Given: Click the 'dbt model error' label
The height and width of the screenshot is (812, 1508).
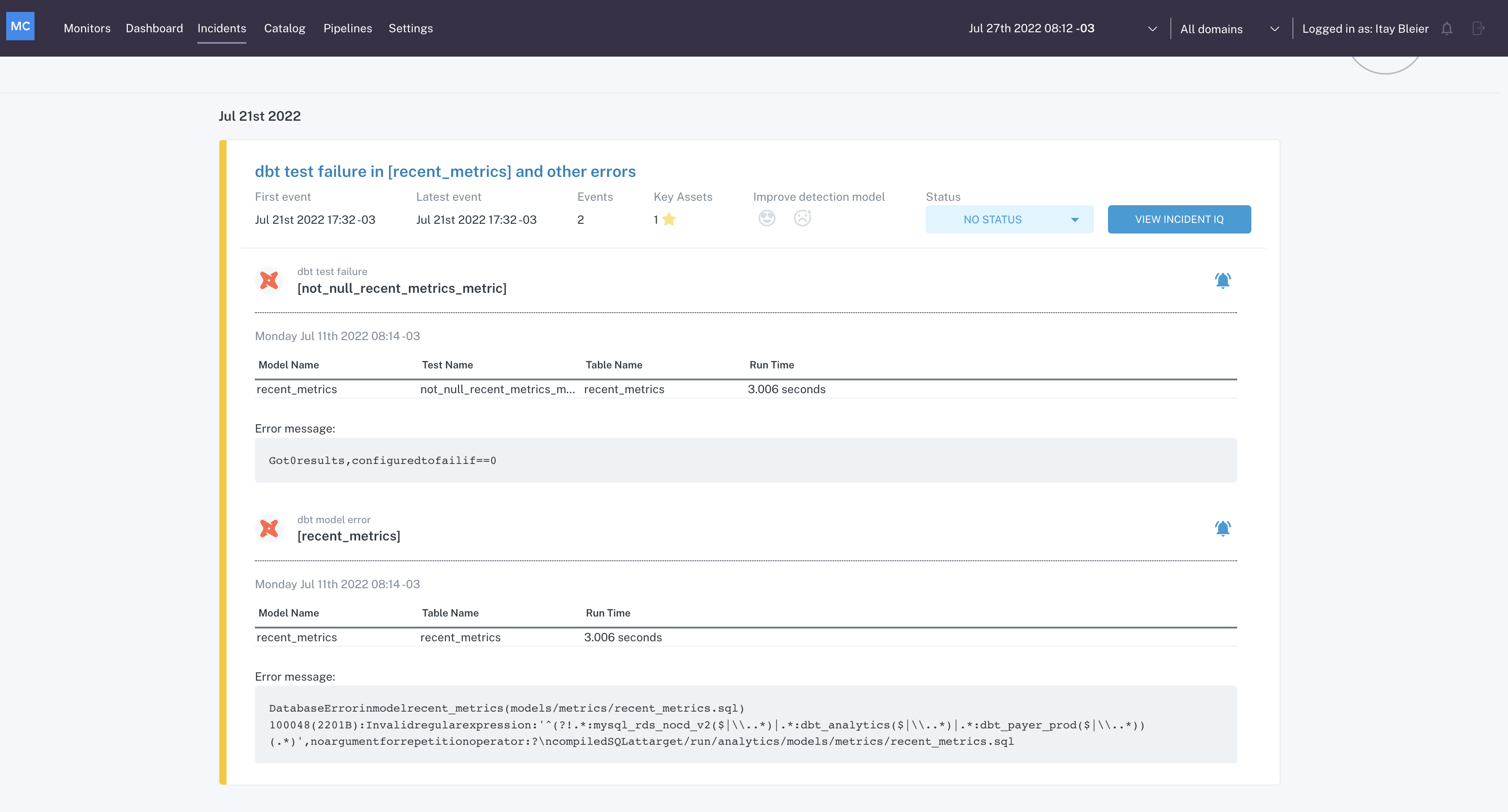Looking at the screenshot, I should coord(334,520).
